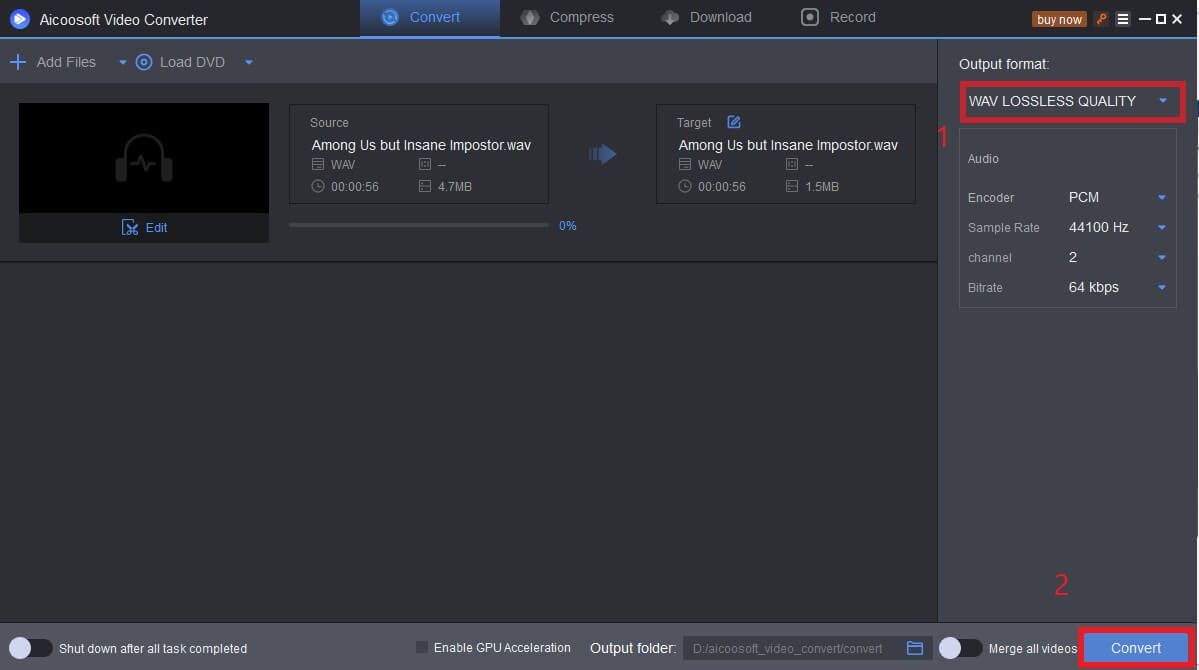Click the registration key icon
The height and width of the screenshot is (670, 1199).
[x=1101, y=19]
